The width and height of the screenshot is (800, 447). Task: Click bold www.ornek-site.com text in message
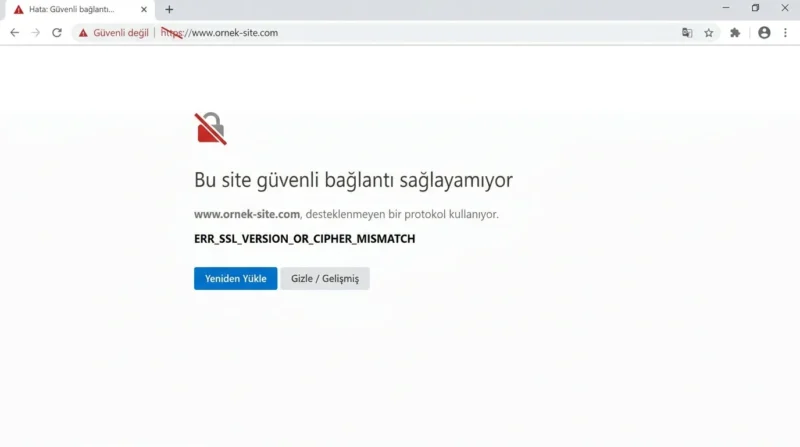[247, 214]
